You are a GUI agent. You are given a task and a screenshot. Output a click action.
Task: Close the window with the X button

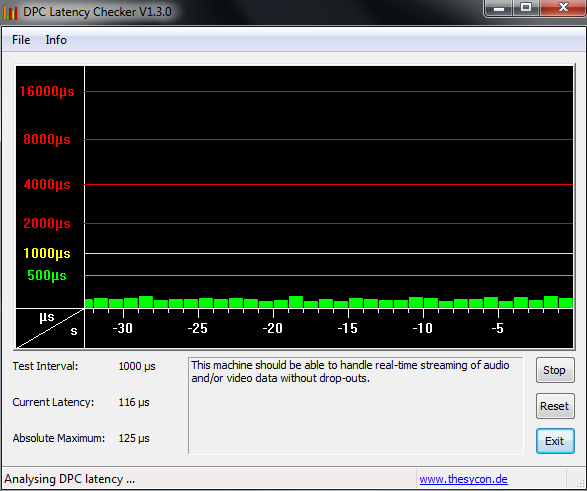(563, 8)
